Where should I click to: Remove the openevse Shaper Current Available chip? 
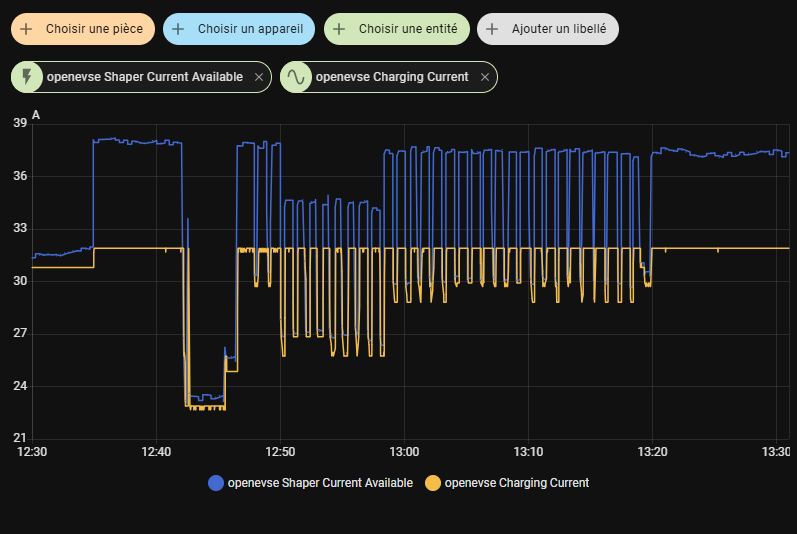click(x=259, y=77)
